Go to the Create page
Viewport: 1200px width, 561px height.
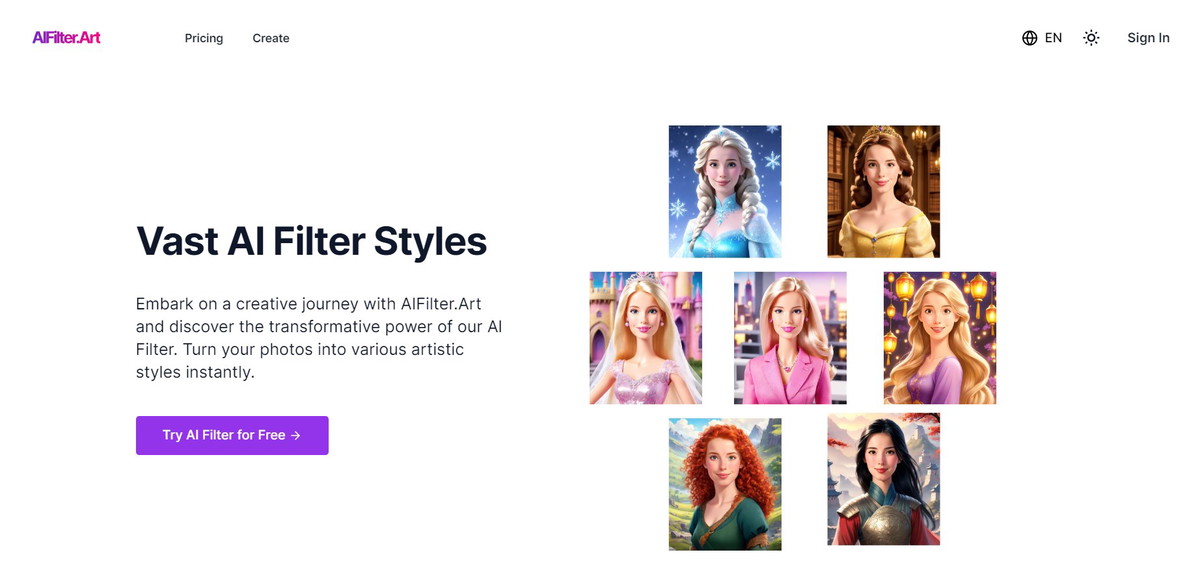[x=271, y=38]
